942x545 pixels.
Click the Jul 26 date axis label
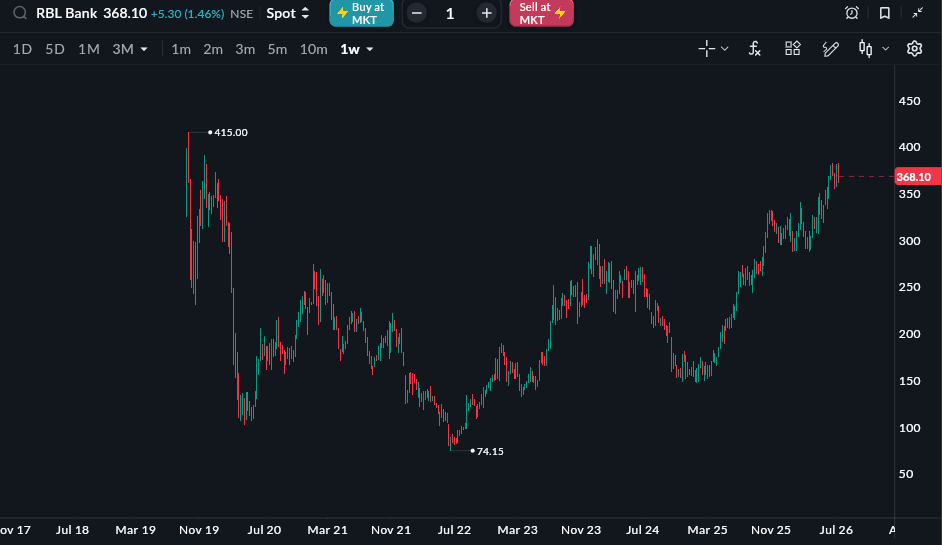pyautogui.click(x=836, y=530)
